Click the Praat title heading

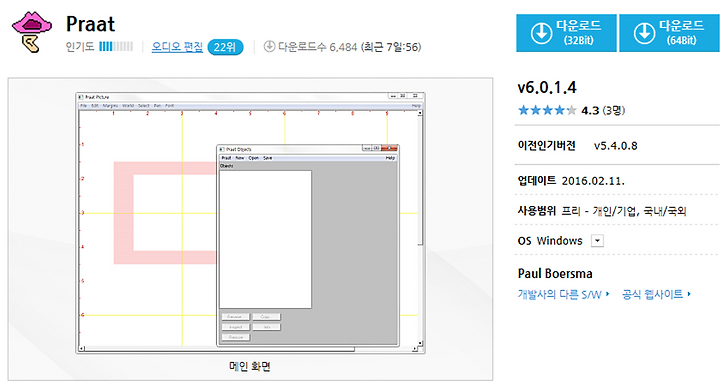[90, 24]
